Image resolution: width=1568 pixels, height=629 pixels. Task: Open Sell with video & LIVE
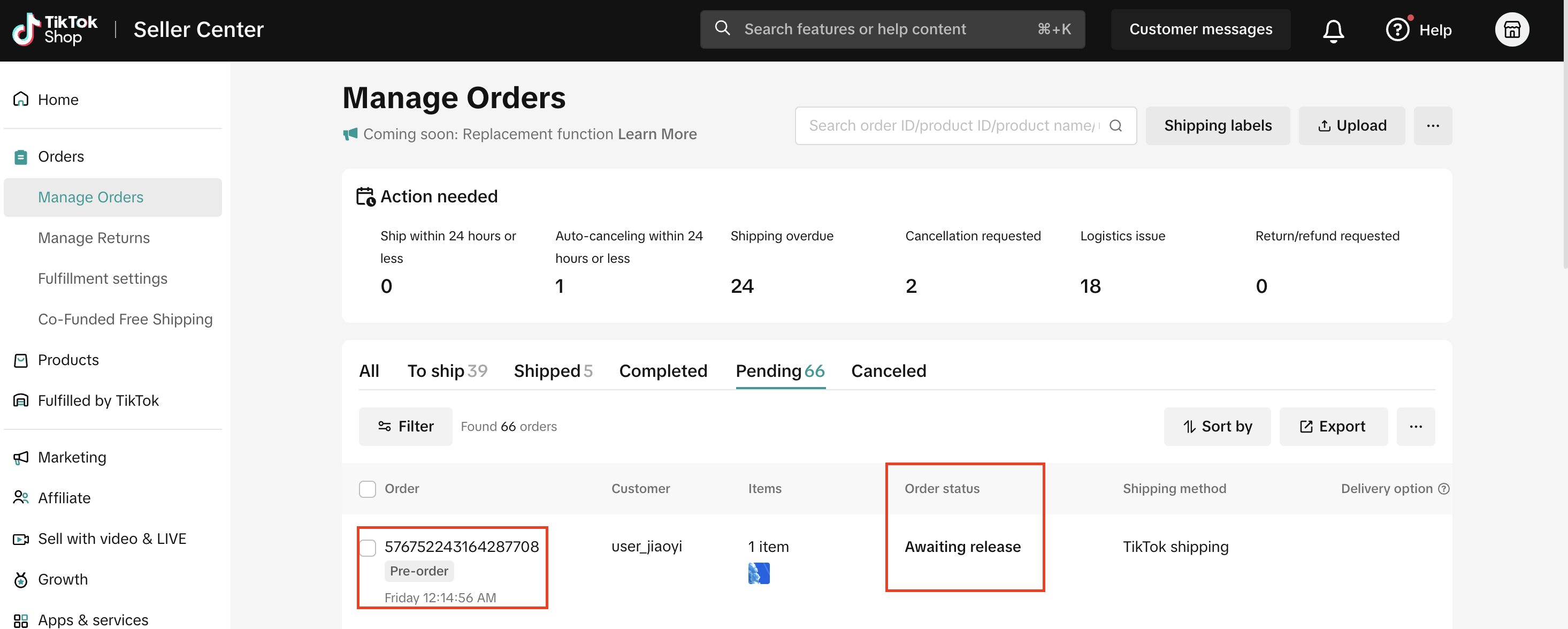111,539
